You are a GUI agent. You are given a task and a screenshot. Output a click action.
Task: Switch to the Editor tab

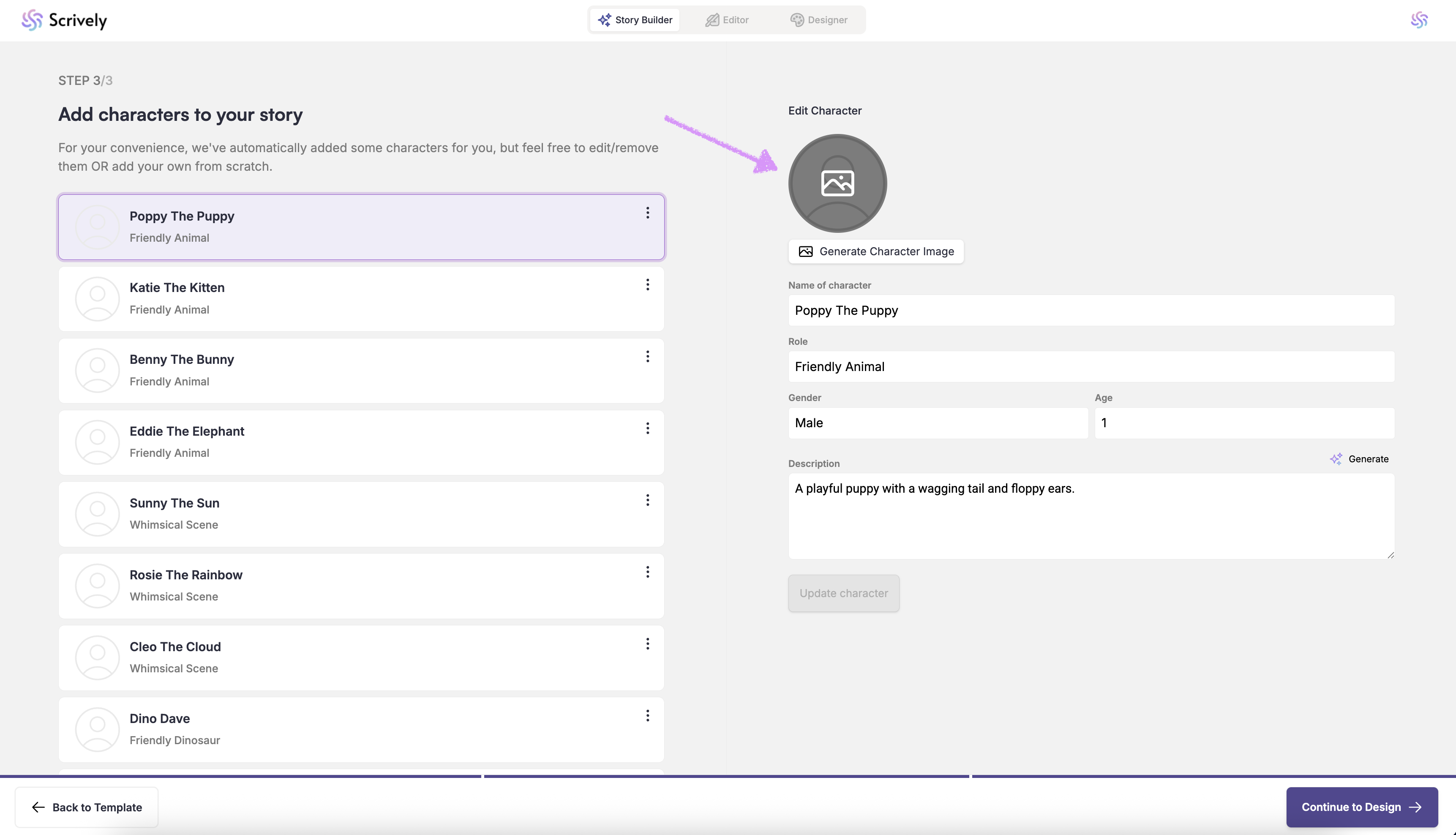tap(727, 20)
